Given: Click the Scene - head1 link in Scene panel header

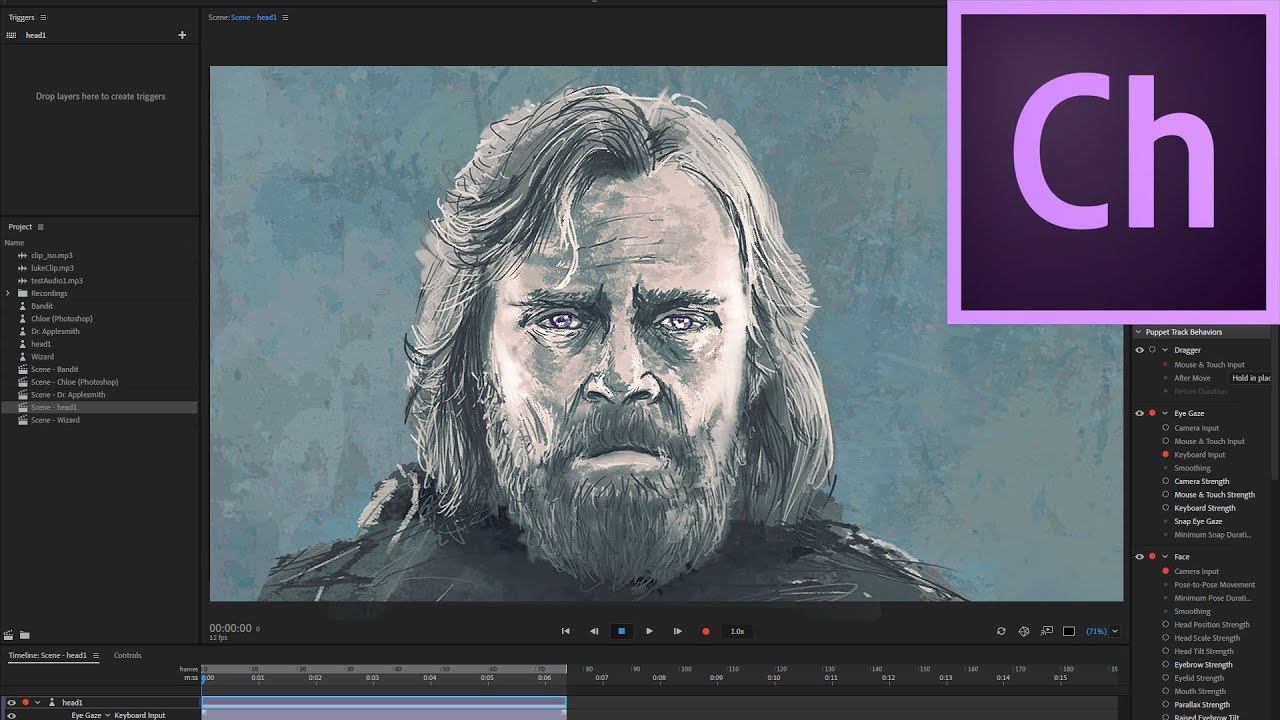Looking at the screenshot, I should point(254,17).
